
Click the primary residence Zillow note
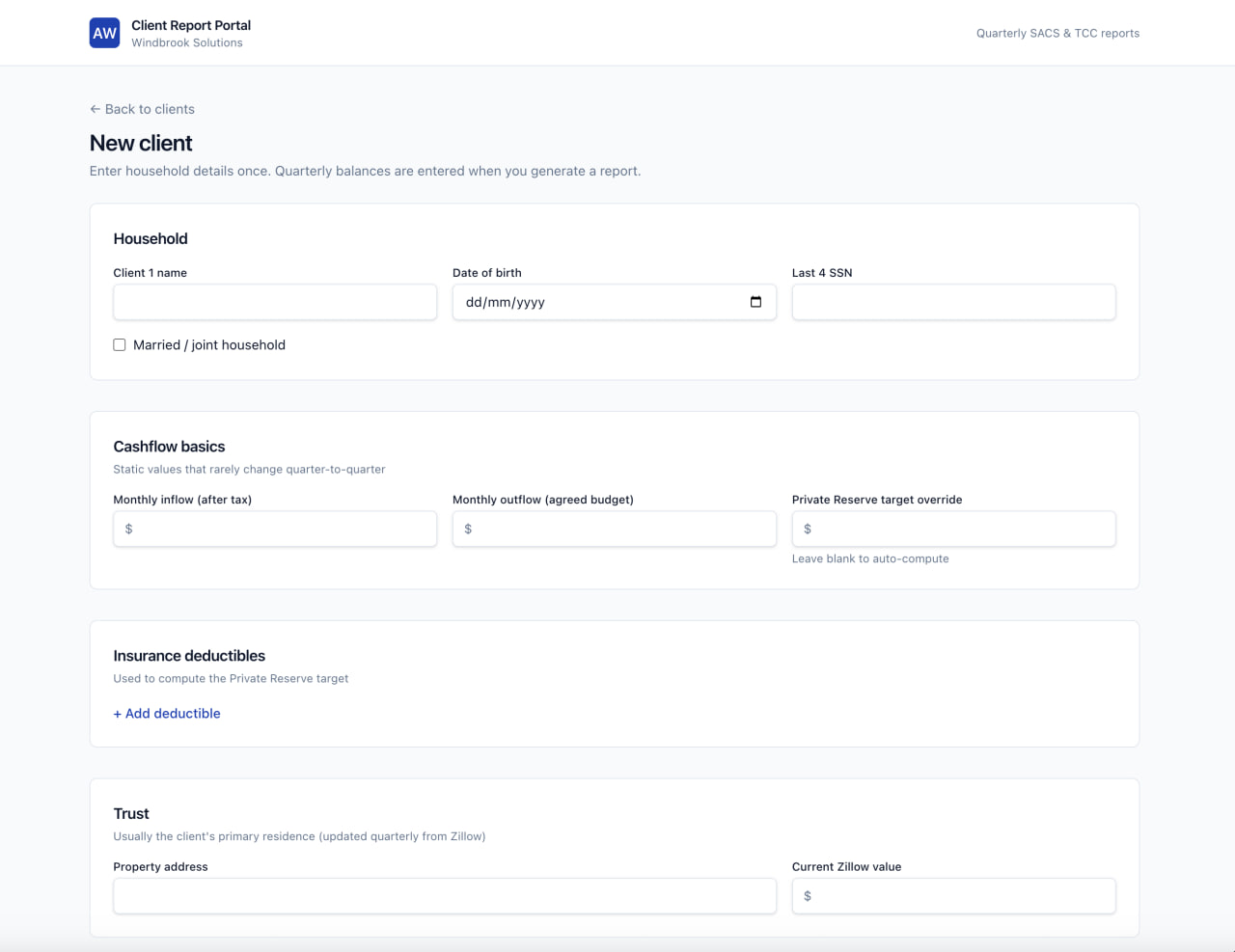tap(299, 836)
